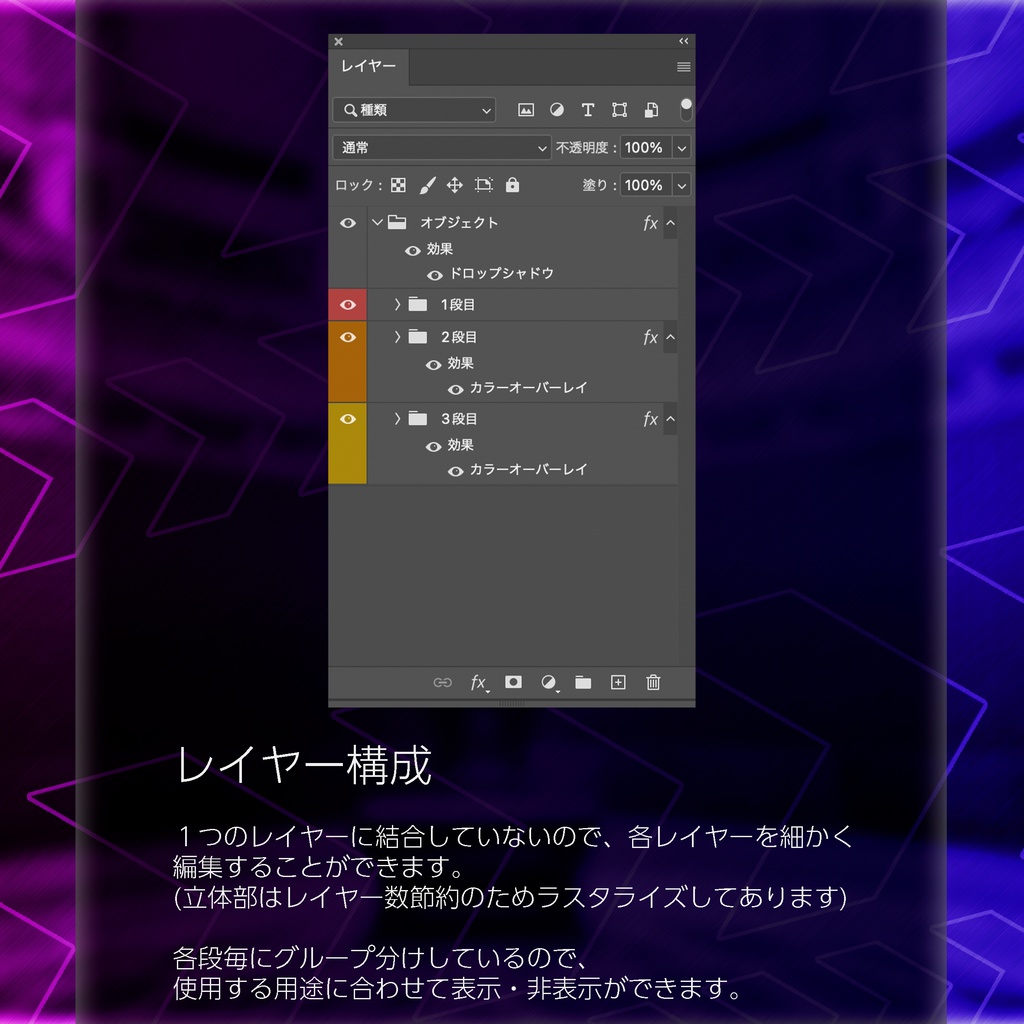Click the delete layer trash icon
Screen dimensions: 1024x1024
point(653,683)
